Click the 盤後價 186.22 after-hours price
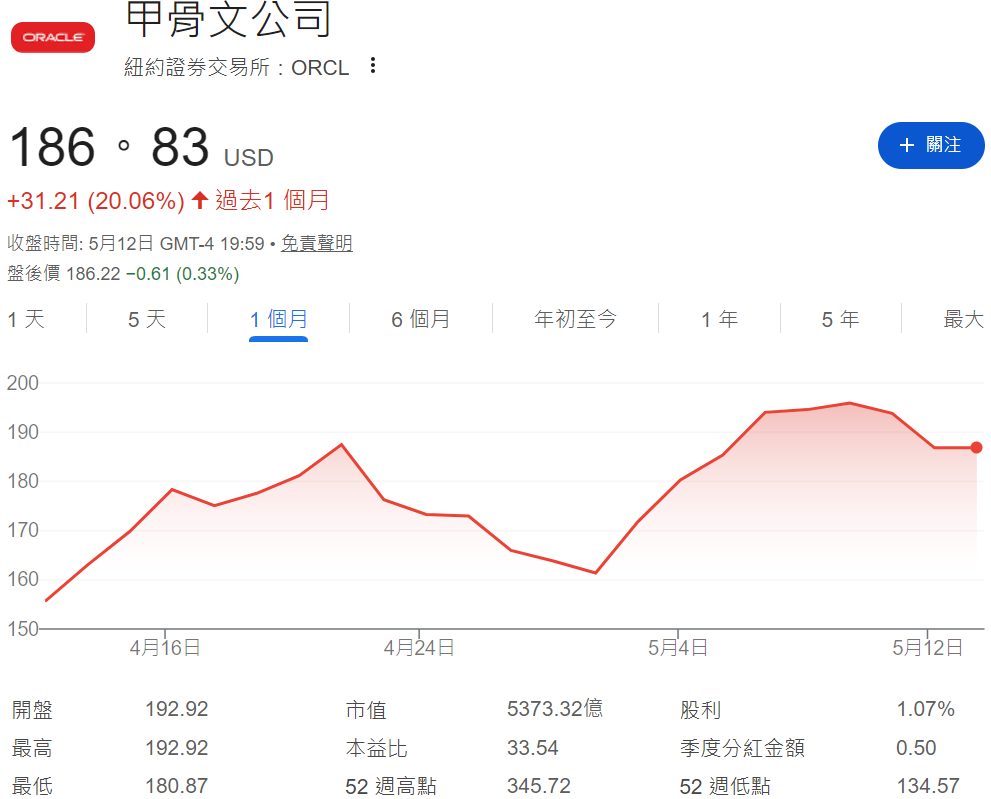Viewport: 991px width, 799px height. coord(64,274)
